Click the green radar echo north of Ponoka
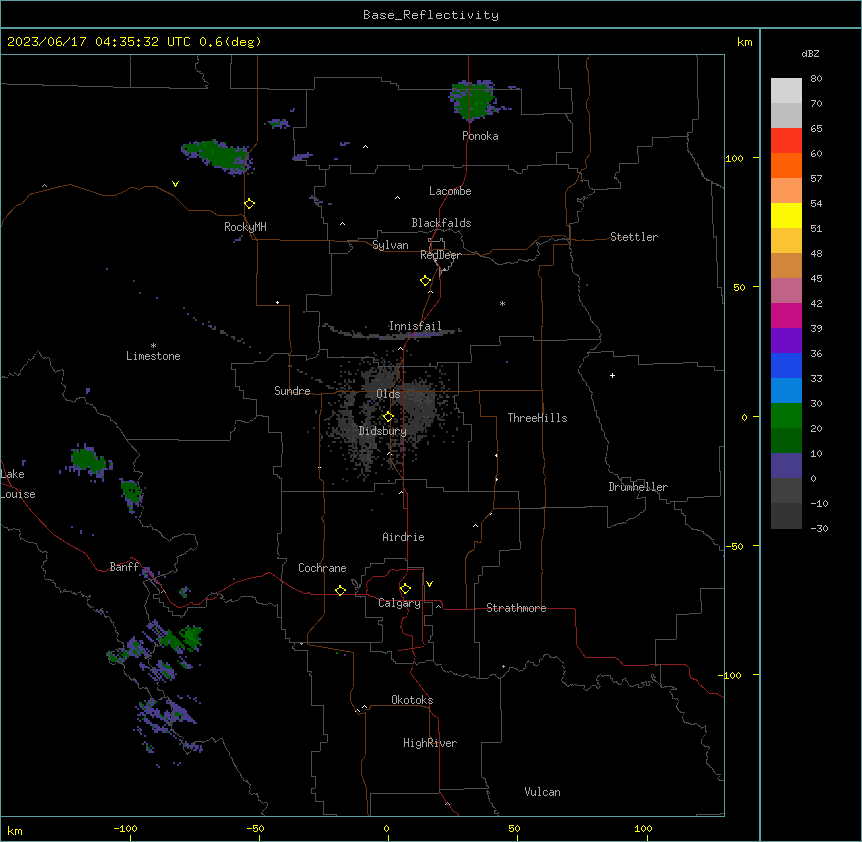The height and width of the screenshot is (842, 862). click(473, 101)
